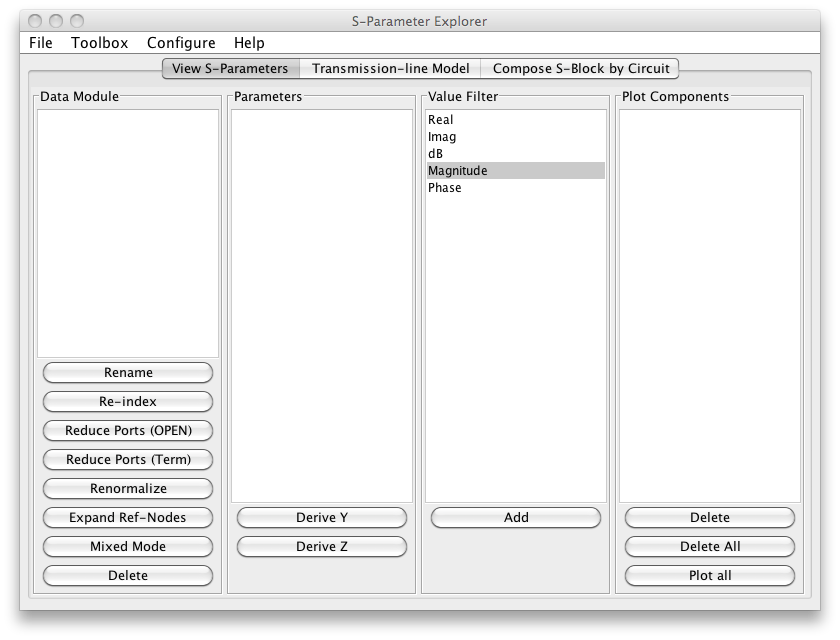Click the Expand Ref-Nodes button

click(128, 518)
